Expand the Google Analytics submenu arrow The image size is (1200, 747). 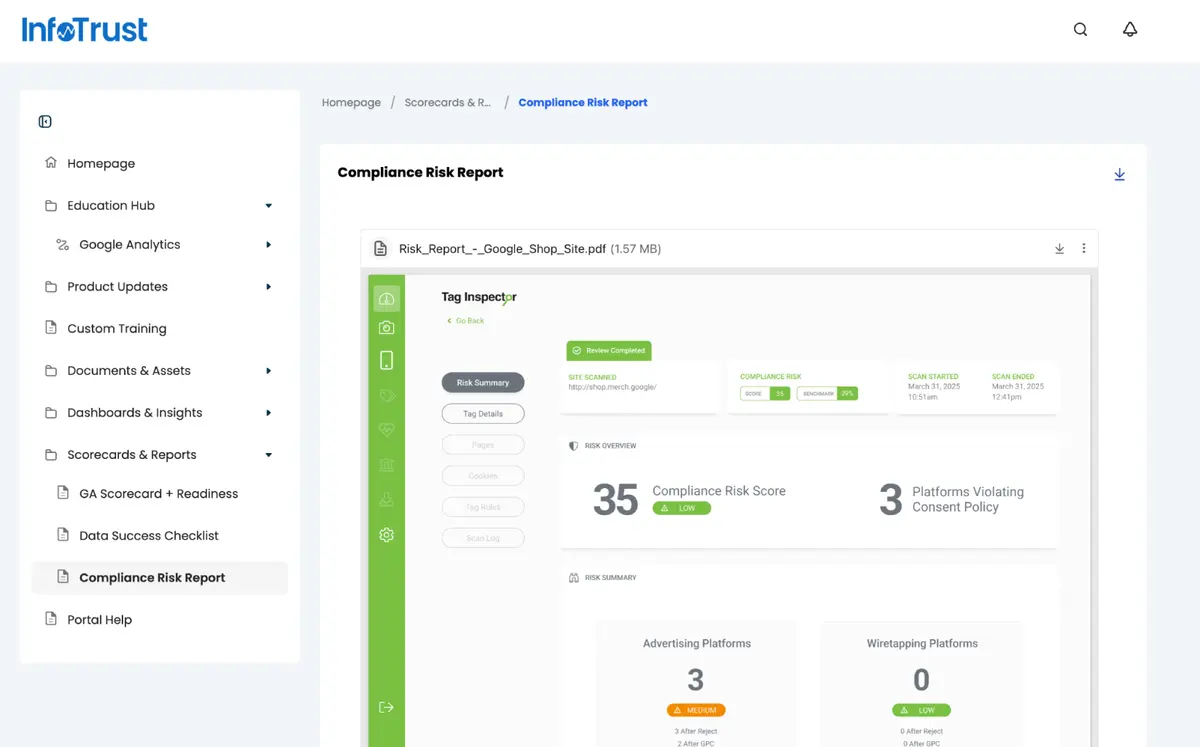point(268,245)
